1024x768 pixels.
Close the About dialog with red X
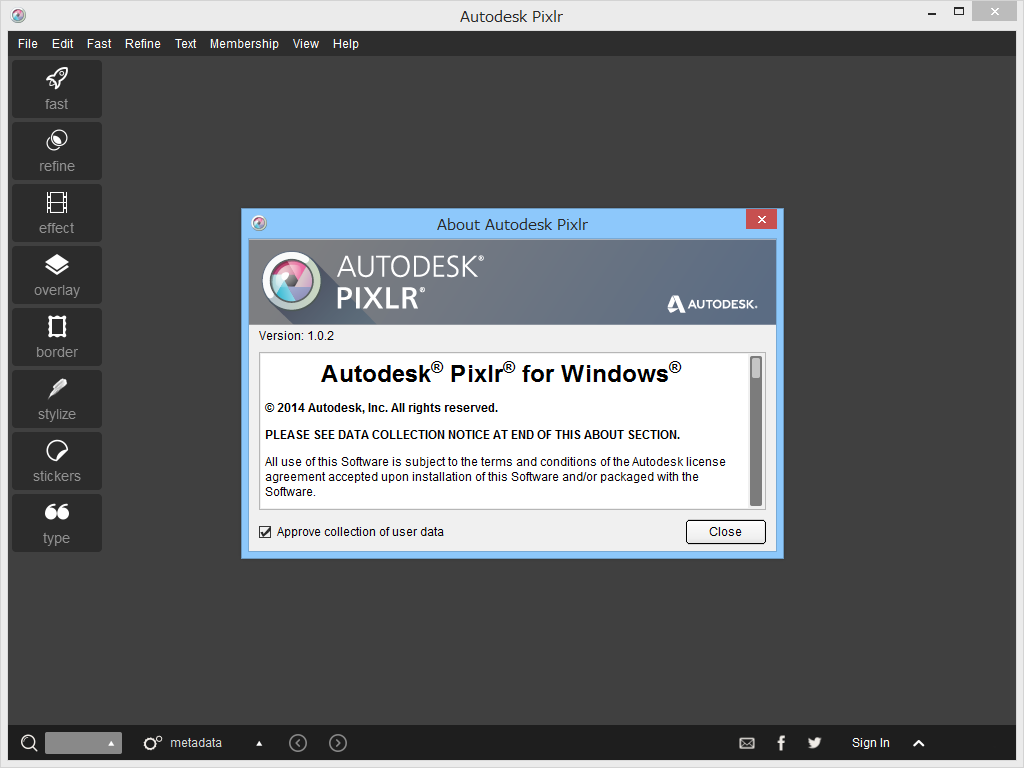(761, 219)
